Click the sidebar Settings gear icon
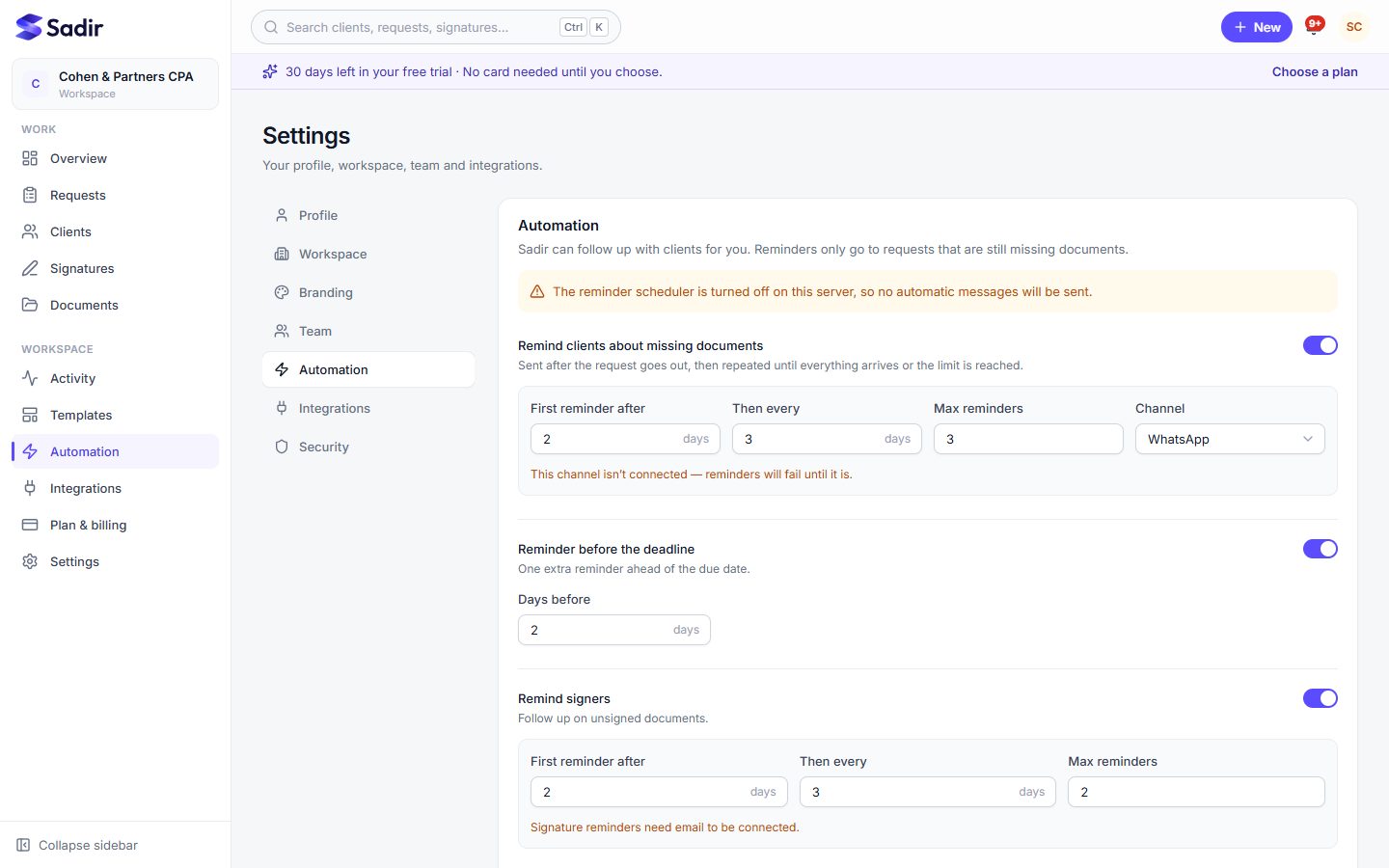The width and height of the screenshot is (1389, 868). coord(30,561)
